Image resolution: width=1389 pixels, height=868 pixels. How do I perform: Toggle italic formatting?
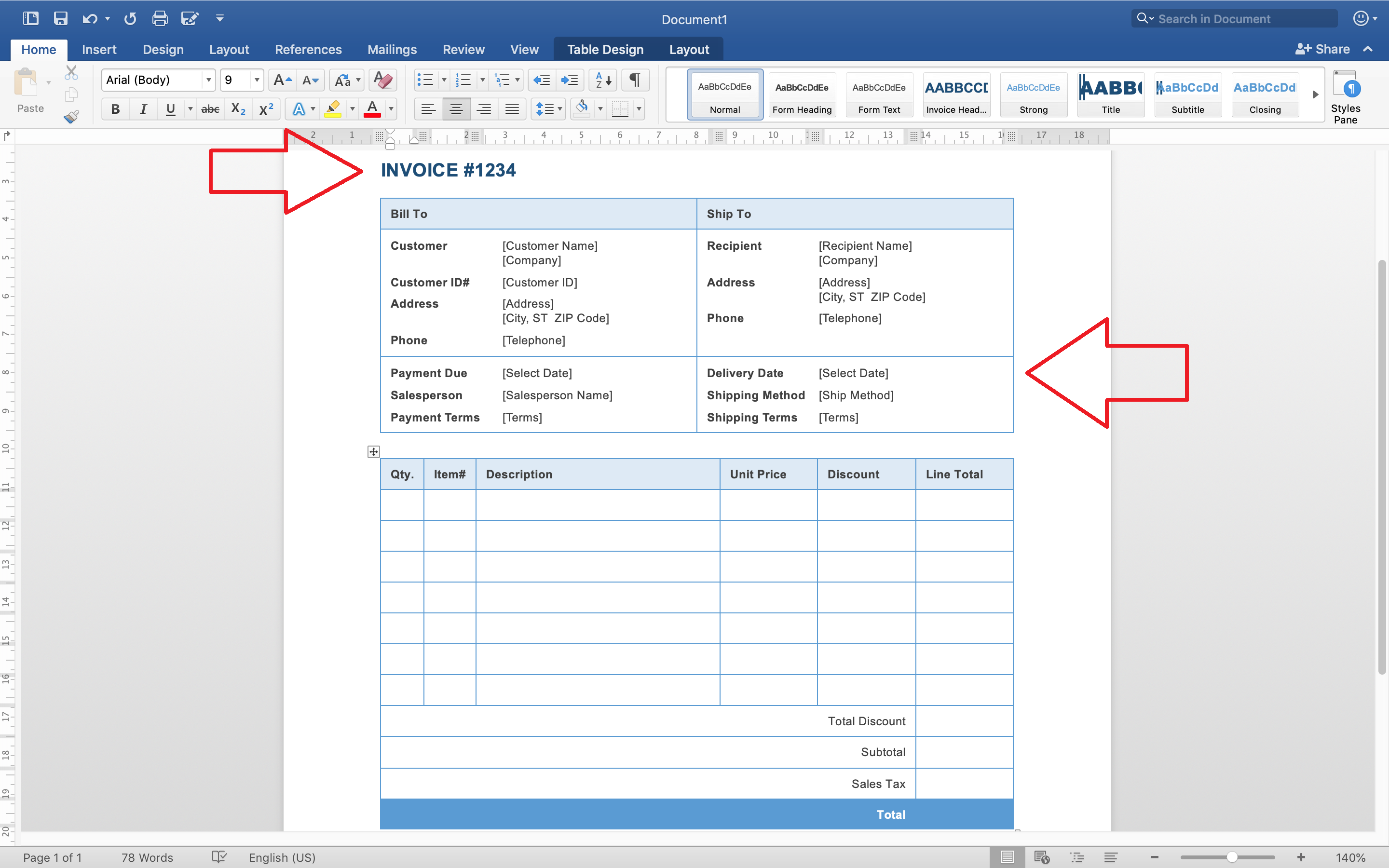(x=143, y=109)
